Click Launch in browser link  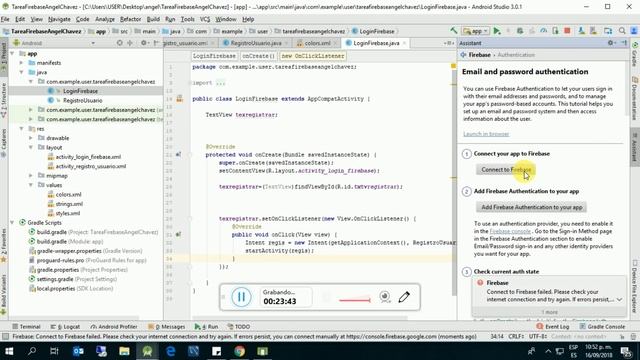point(486,134)
